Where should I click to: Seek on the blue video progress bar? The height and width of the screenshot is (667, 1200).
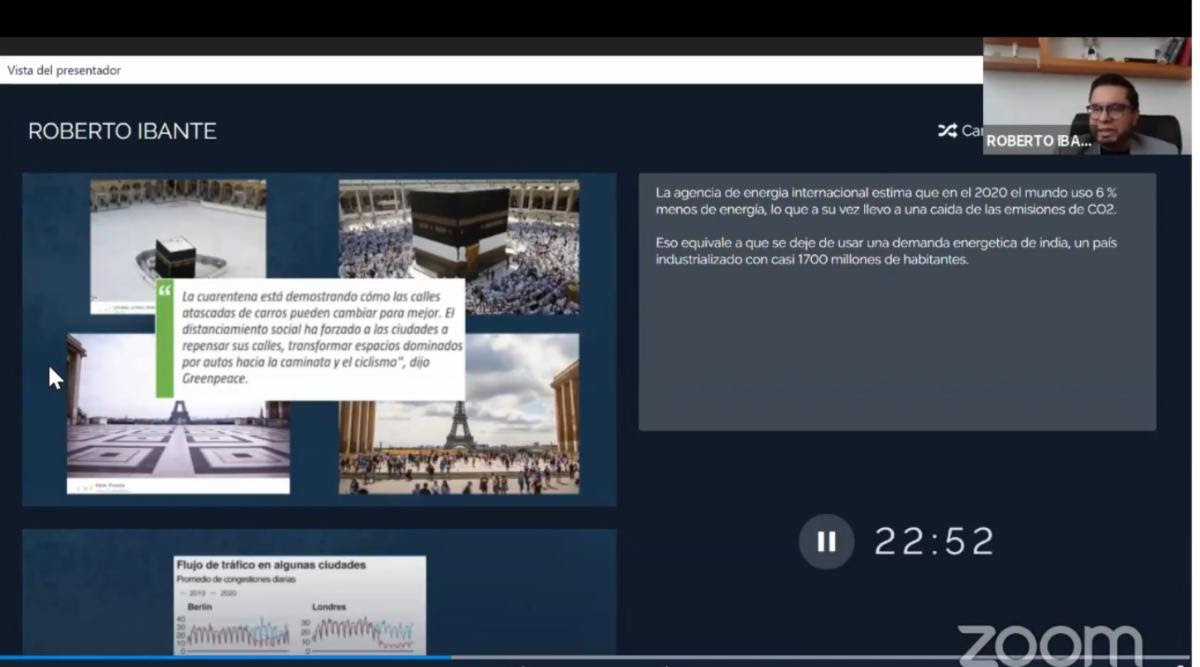[225, 658]
